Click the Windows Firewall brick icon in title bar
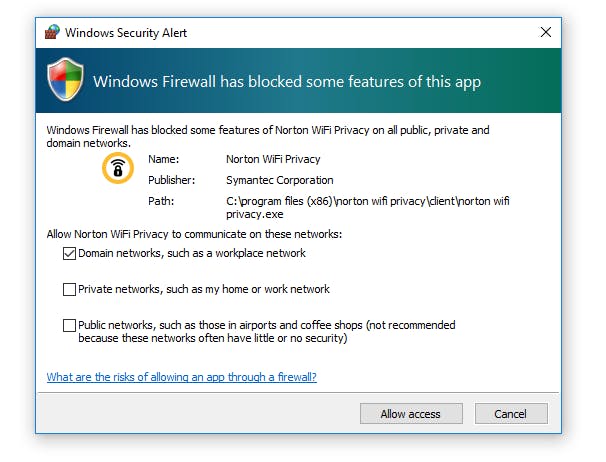Viewport: 606px width, 462px height. pos(52,32)
